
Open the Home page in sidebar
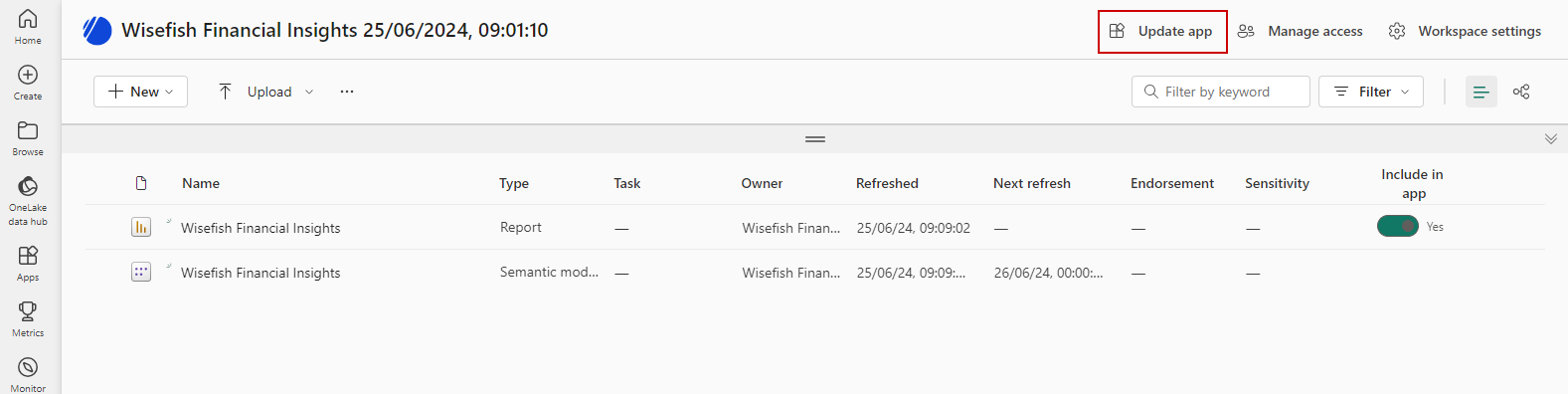[x=28, y=27]
